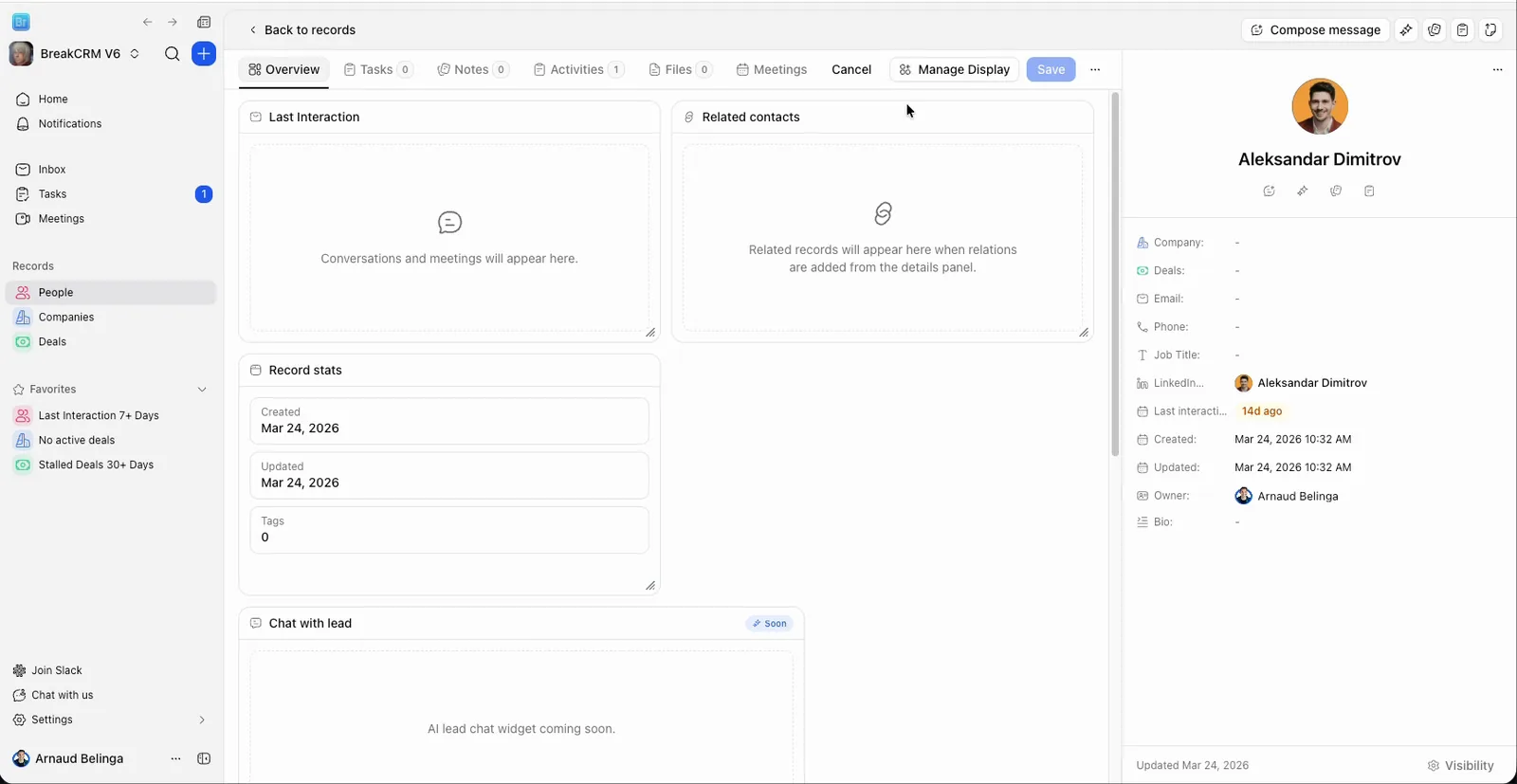Viewport: 1517px width, 784px height.
Task: Switch to the Tasks tab
Action: [377, 69]
